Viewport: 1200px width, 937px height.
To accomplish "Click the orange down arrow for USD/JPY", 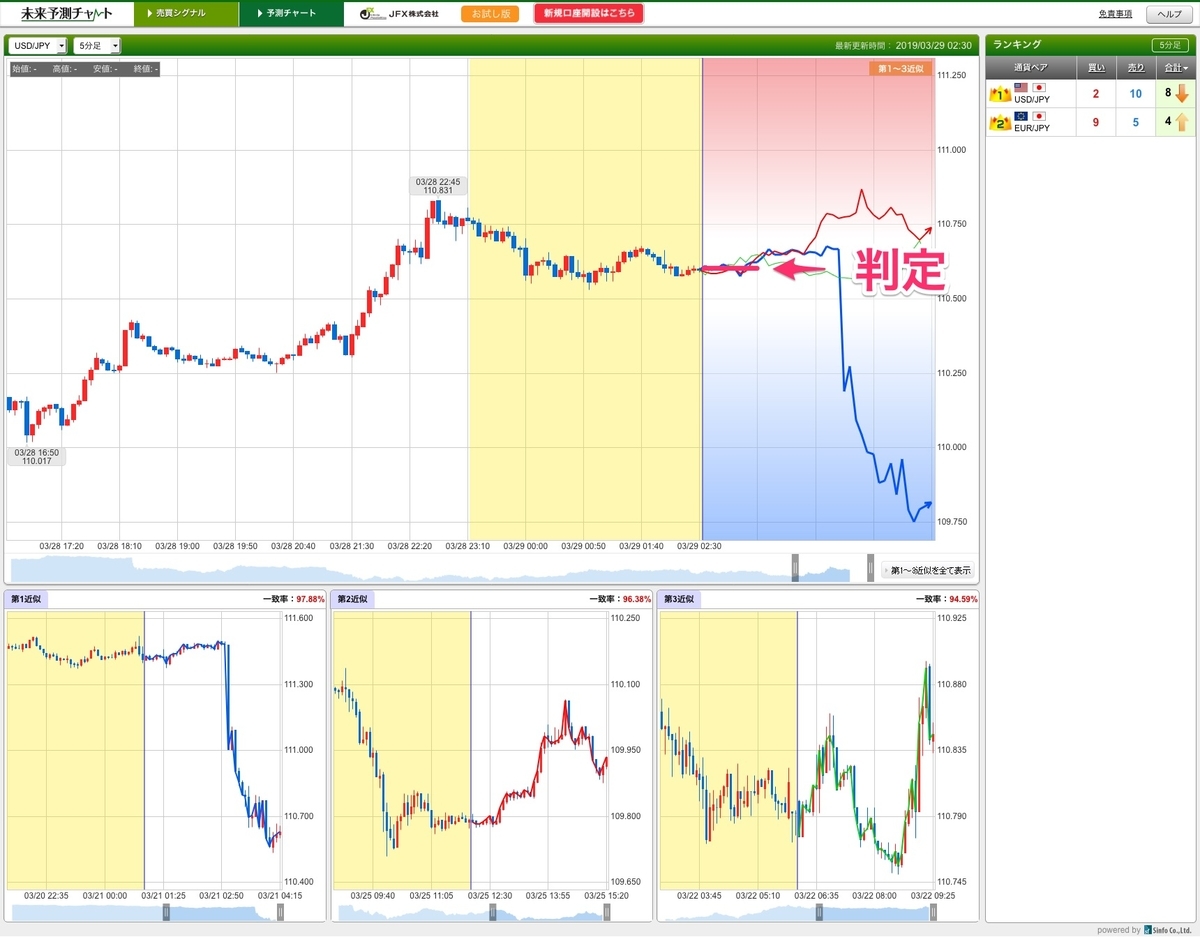I will 1181,94.
